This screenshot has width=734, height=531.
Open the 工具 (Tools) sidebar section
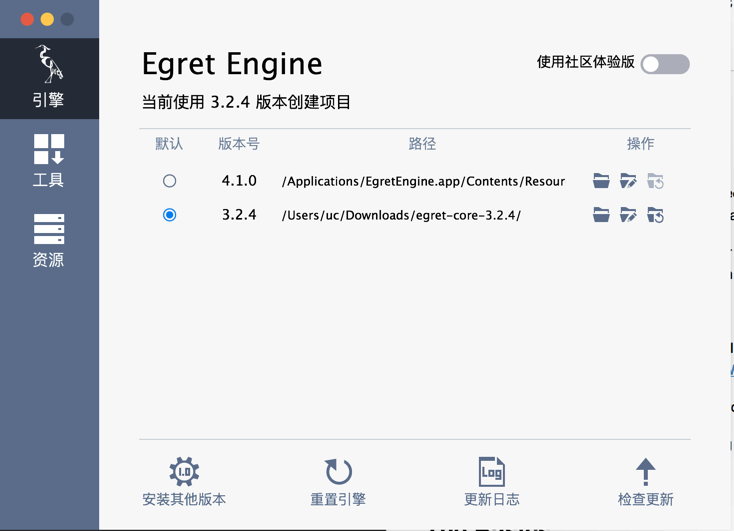point(49,161)
